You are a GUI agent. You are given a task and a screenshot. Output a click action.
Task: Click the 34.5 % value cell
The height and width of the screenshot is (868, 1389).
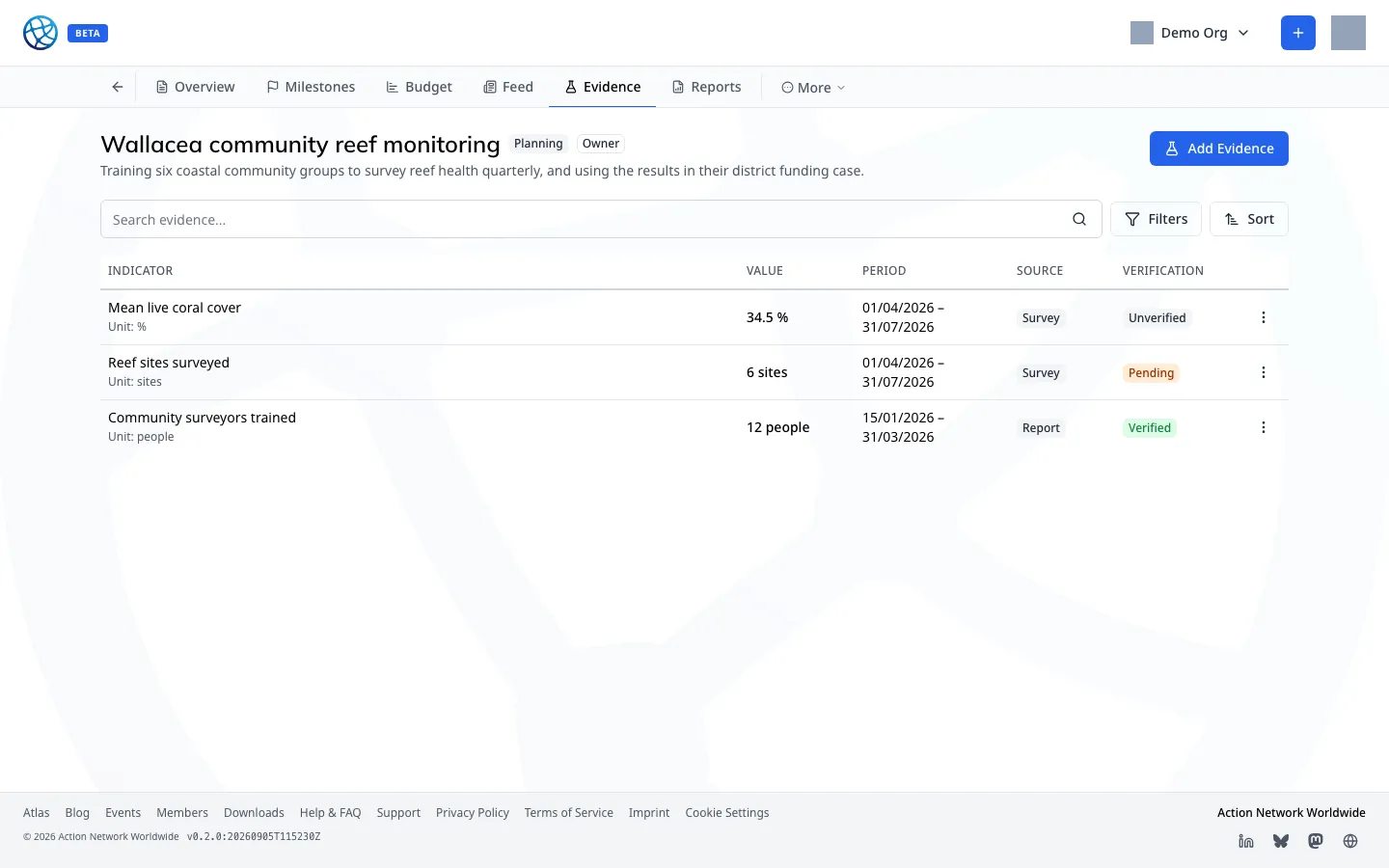tap(768, 317)
